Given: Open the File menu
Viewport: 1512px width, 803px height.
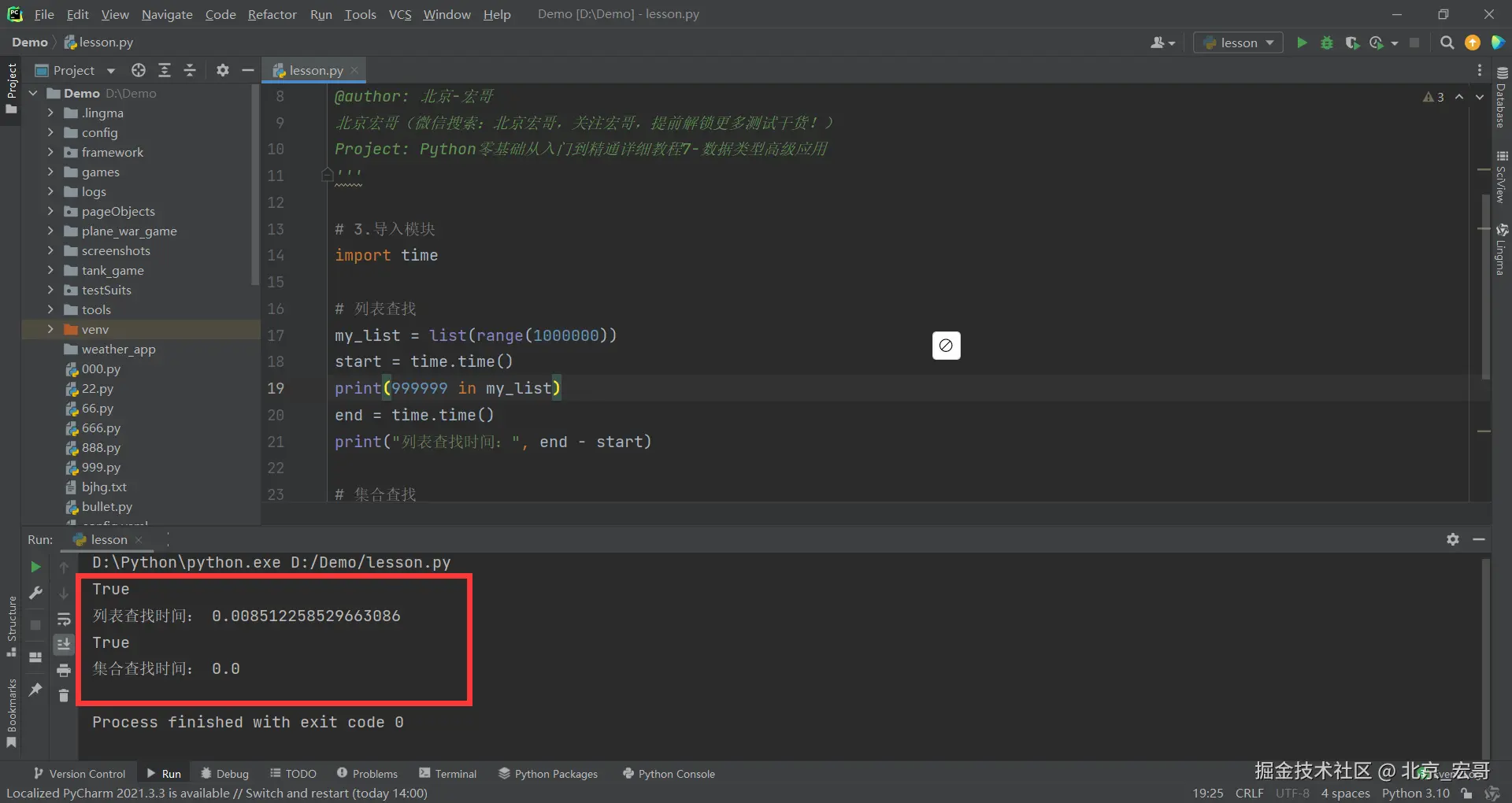Looking at the screenshot, I should point(44,14).
